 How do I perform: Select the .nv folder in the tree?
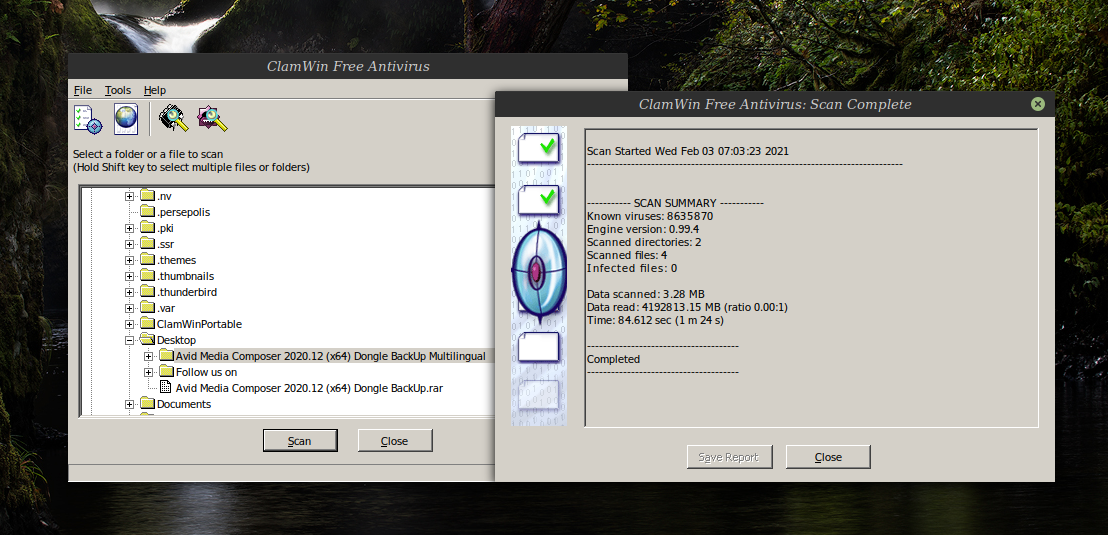pos(164,196)
